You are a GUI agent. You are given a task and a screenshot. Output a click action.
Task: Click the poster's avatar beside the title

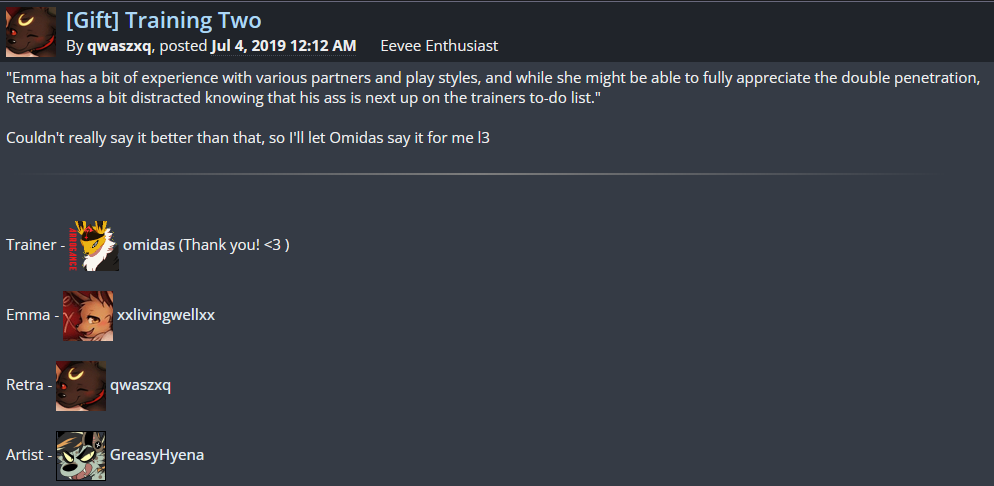coord(31,31)
